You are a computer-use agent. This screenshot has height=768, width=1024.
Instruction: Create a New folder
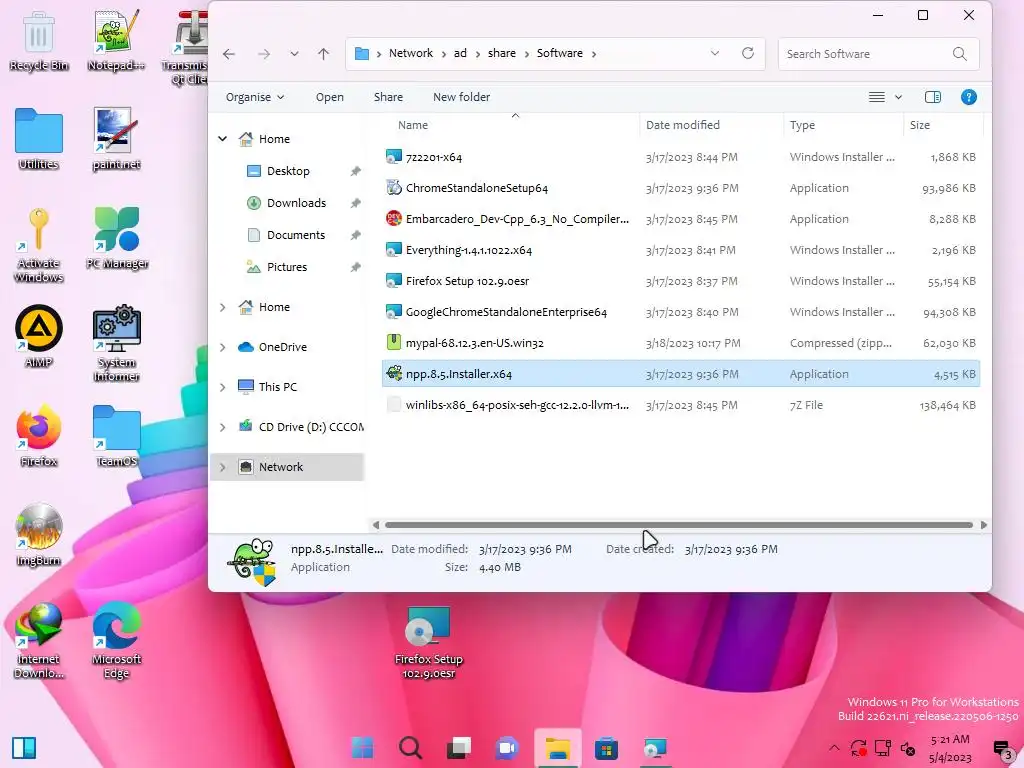click(x=461, y=97)
